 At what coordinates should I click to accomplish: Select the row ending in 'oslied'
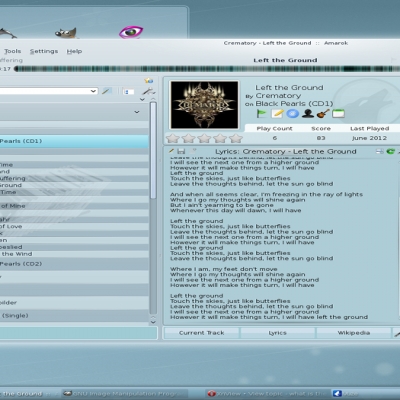pyautogui.click(x=74, y=247)
